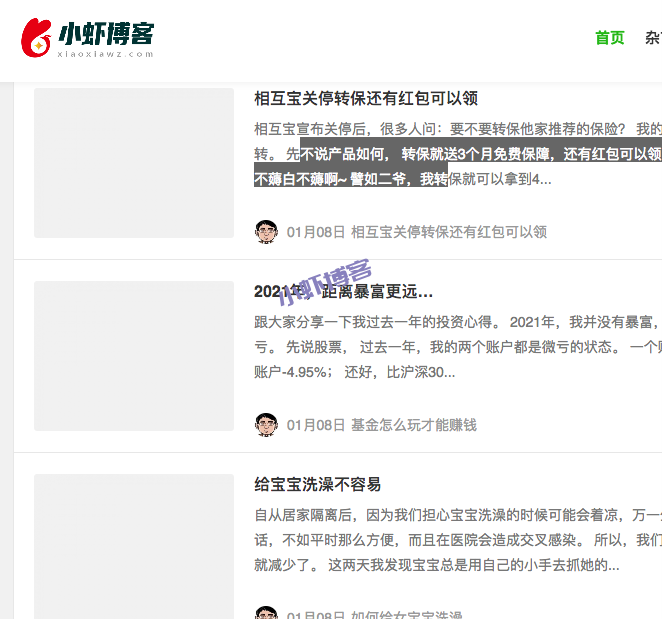
Task: Open article title 相互宝关停转保还有红包可以领
Action: 366,98
